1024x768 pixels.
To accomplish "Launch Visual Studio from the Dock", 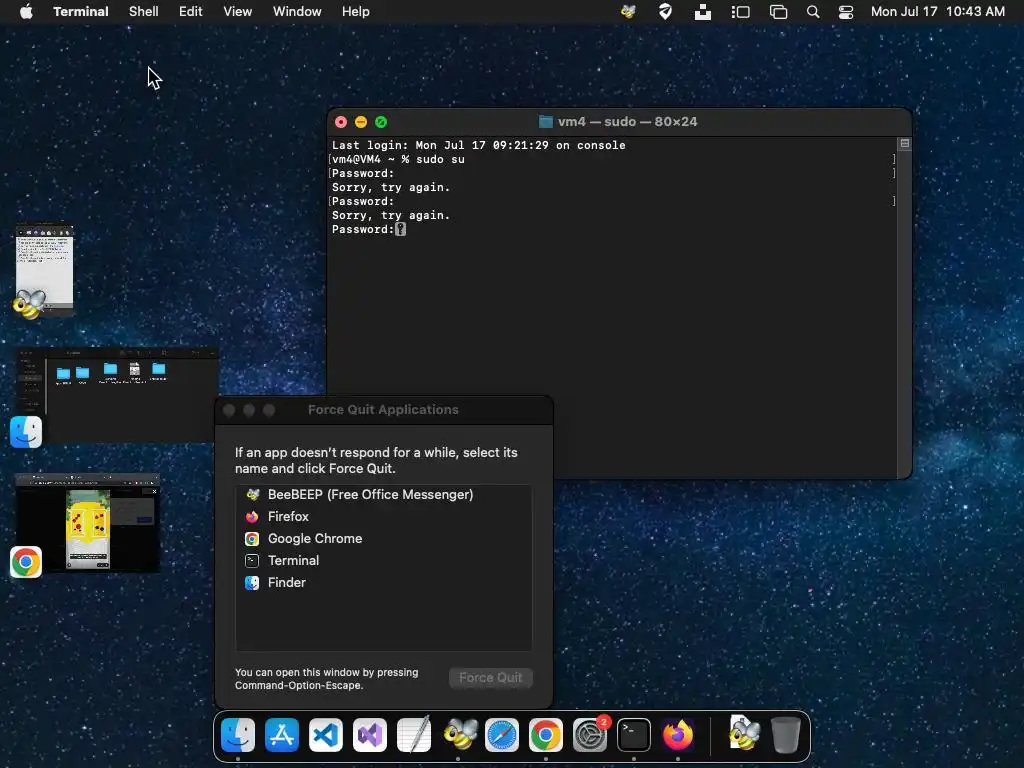I will (370, 735).
